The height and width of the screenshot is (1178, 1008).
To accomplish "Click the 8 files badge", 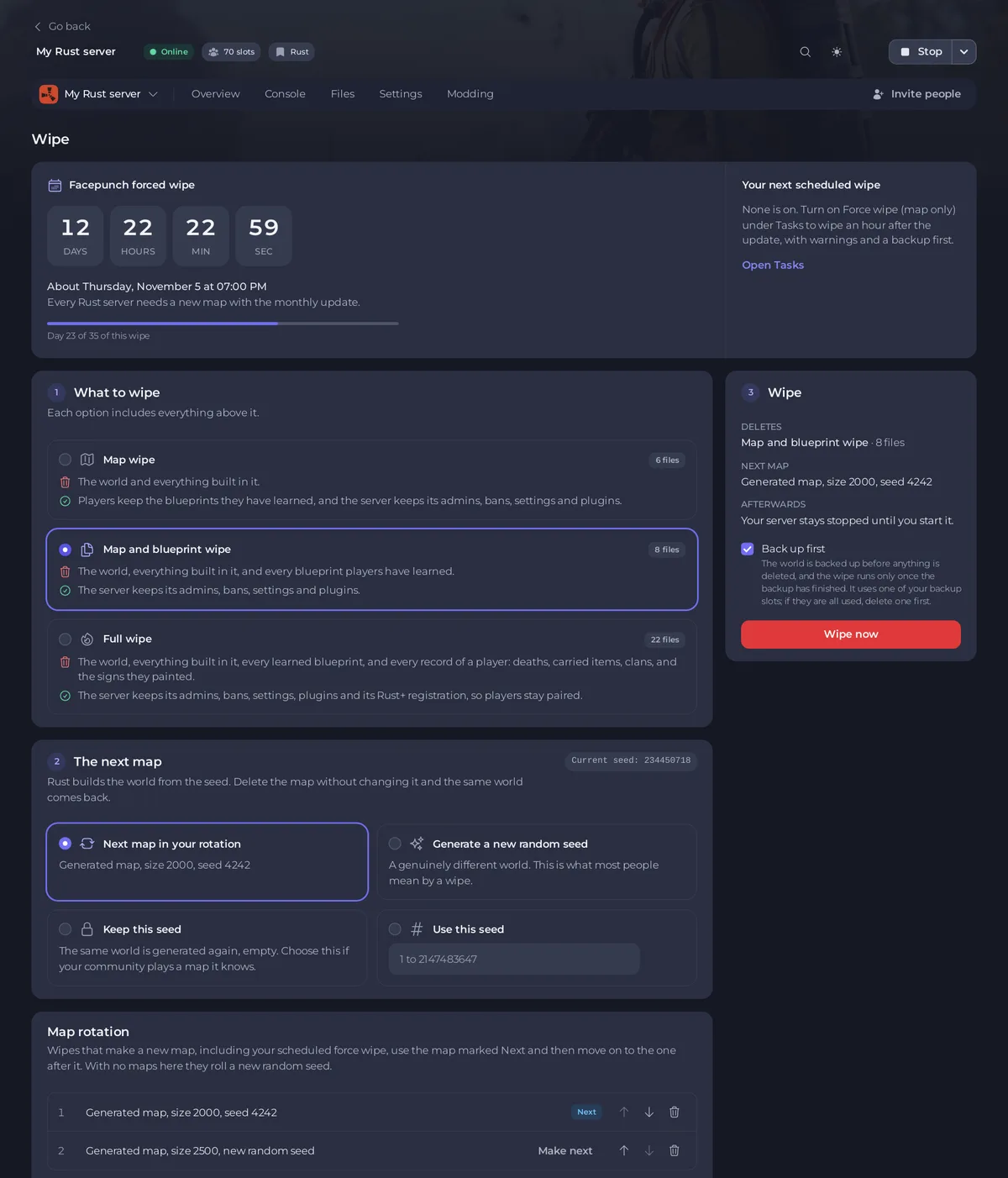I will [667, 550].
